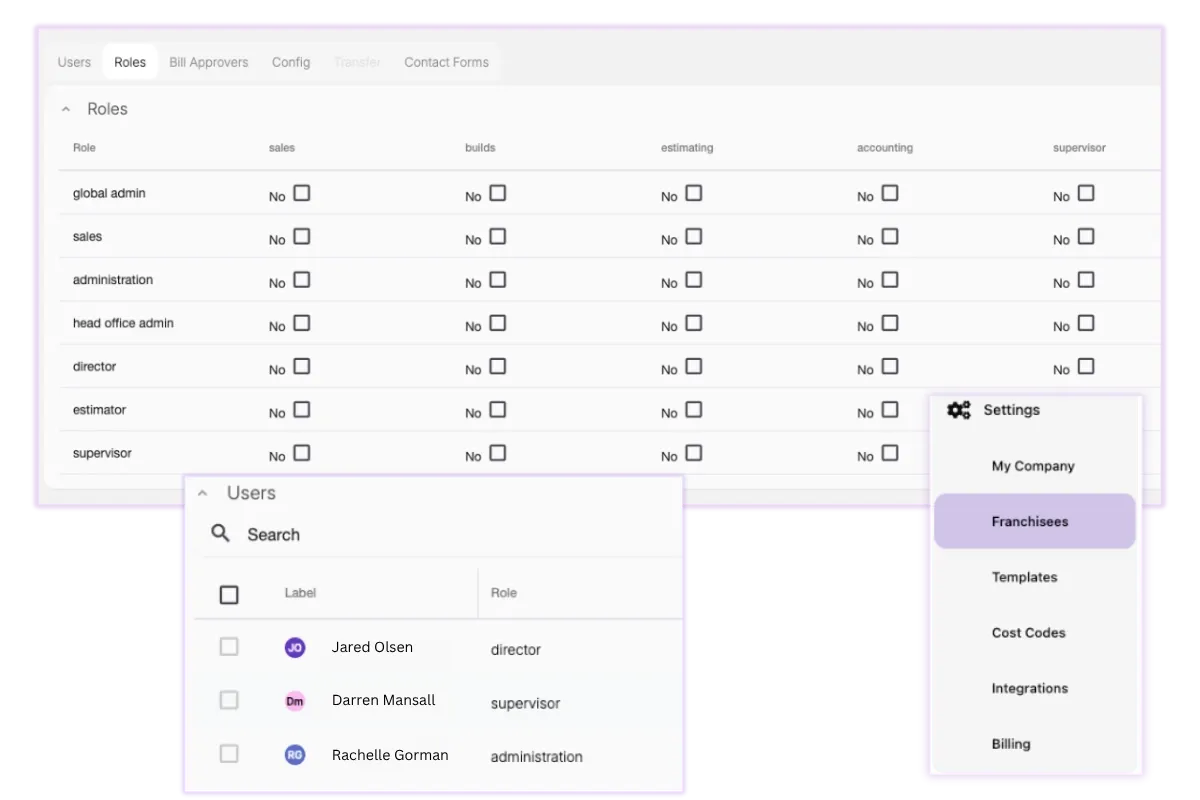Click the 'accounting' column header in Roles

(x=885, y=148)
